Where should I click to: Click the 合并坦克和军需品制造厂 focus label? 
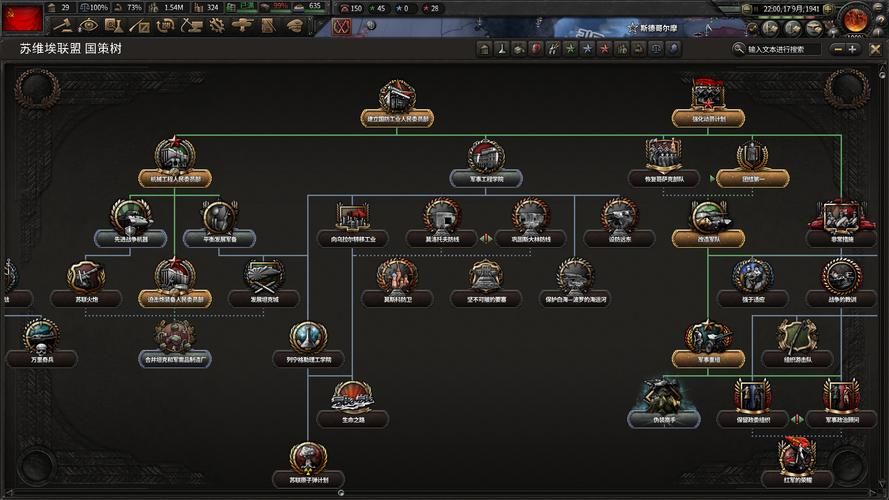(x=175, y=359)
